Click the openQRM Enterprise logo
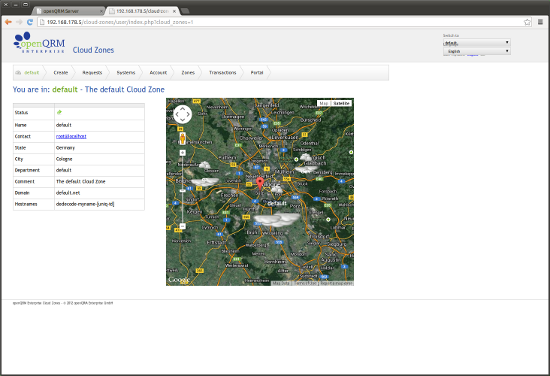The image size is (550, 376). (39, 43)
